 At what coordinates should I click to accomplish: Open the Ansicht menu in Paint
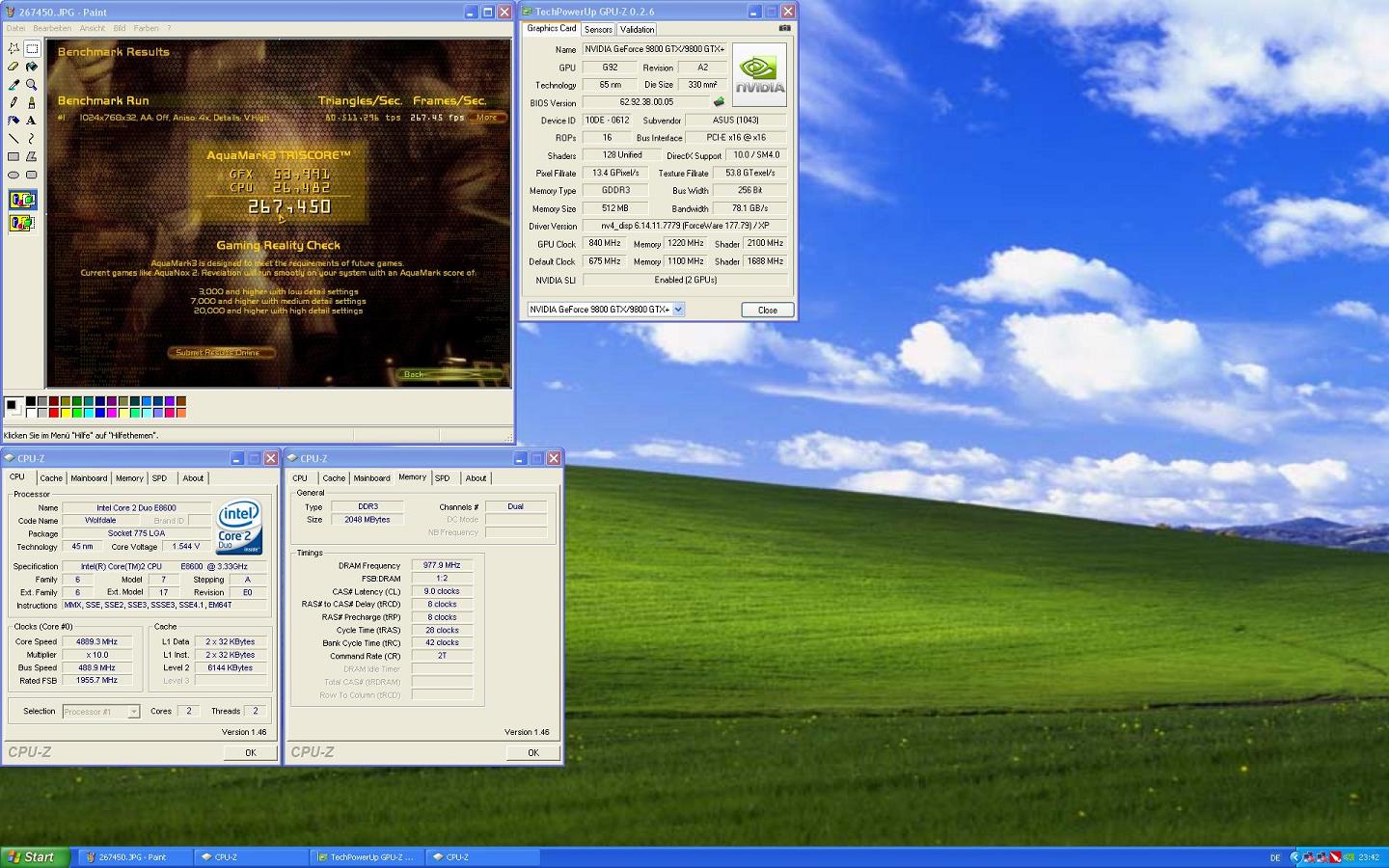93,28
